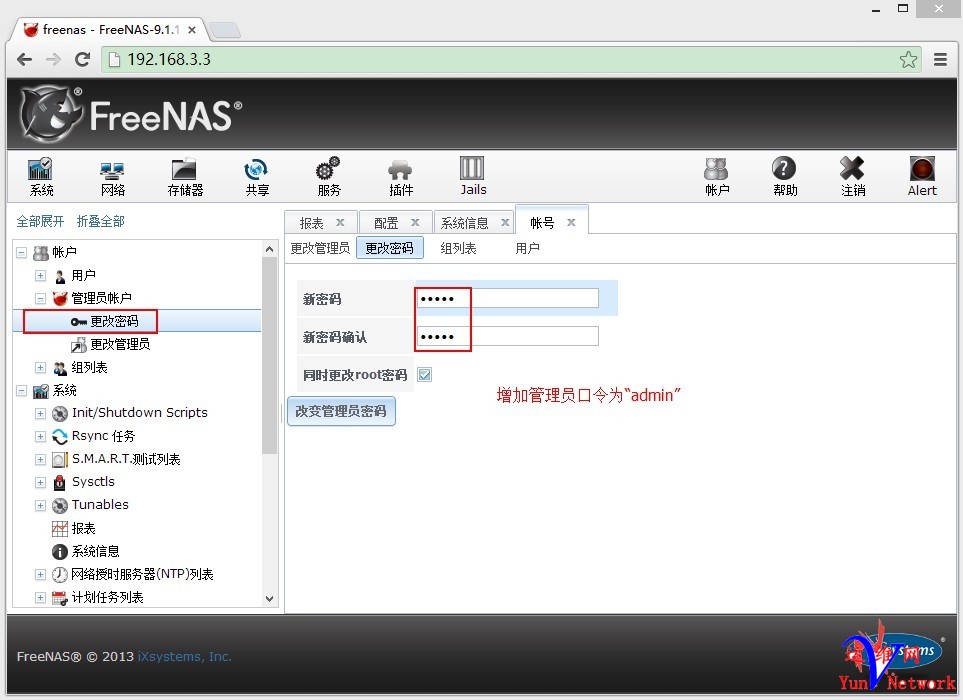963x700 pixels.
Task: Click the key icon beside 更改密码
Action: pyautogui.click(x=79, y=321)
